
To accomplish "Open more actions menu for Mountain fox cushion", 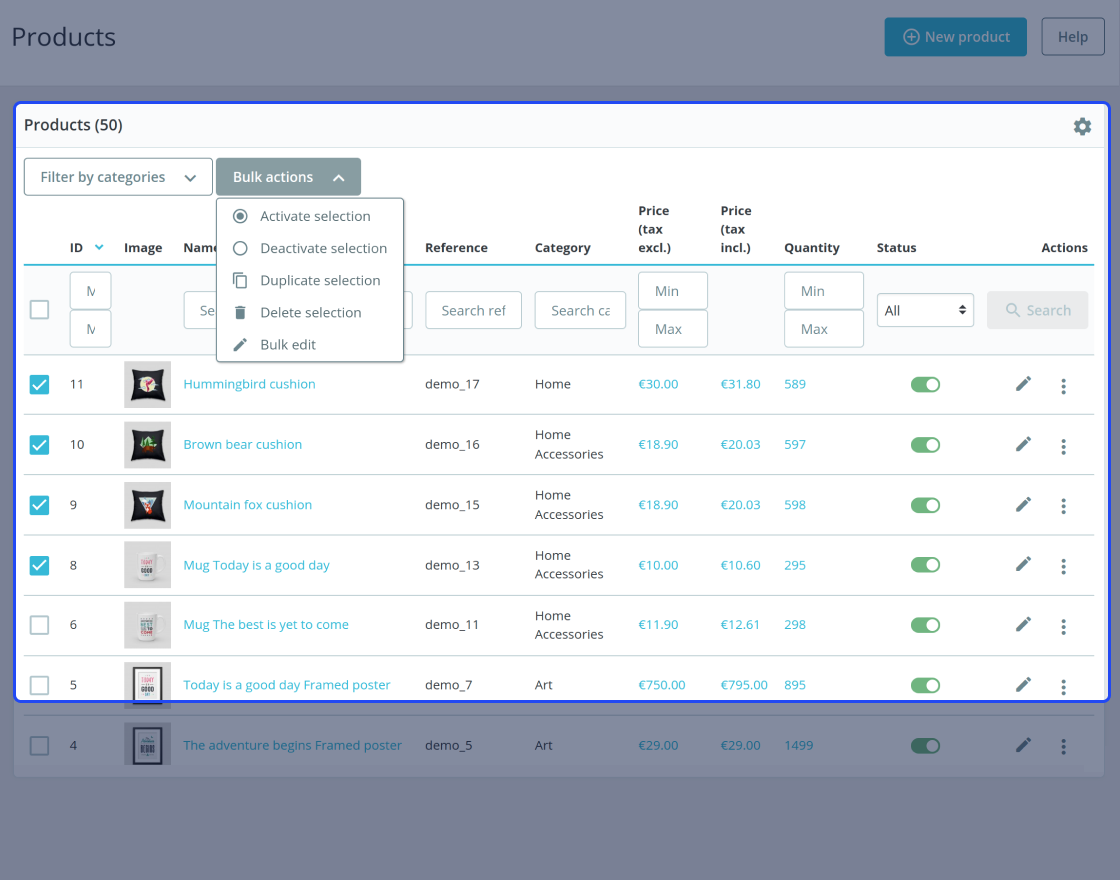I will [1064, 506].
